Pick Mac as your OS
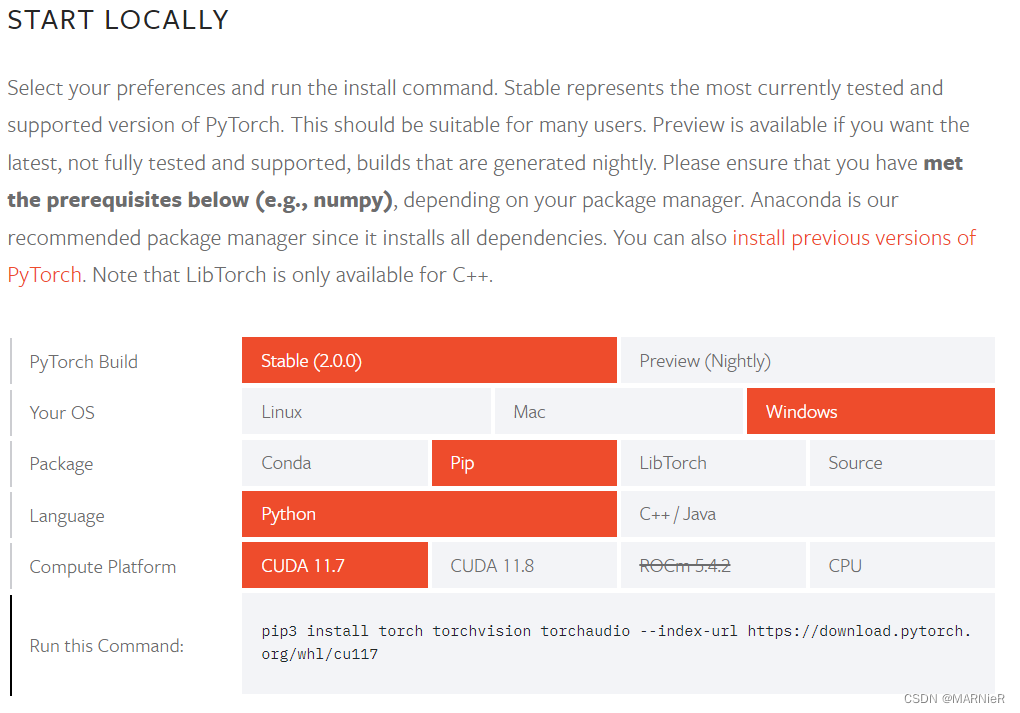 point(618,412)
